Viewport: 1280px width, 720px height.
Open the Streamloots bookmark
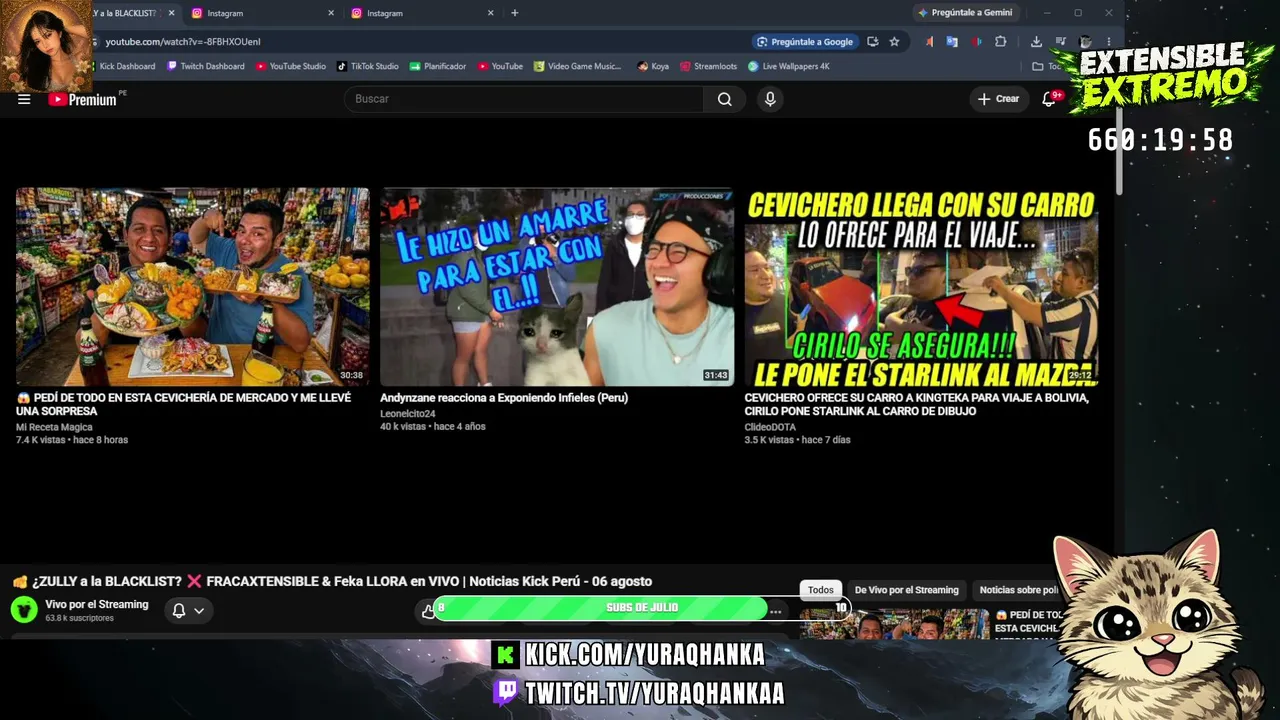coord(708,66)
